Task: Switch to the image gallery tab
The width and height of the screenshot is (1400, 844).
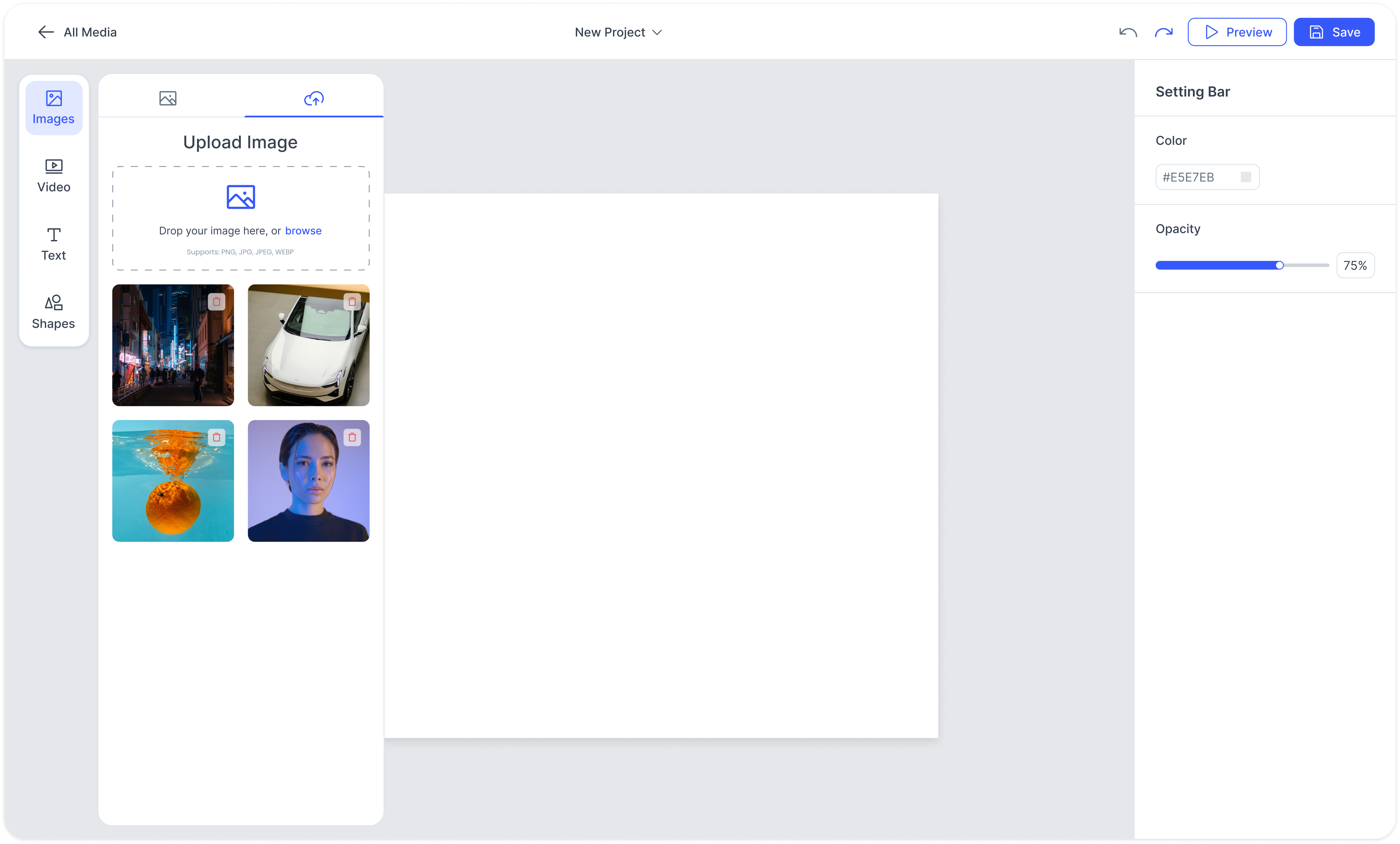Action: coord(168,98)
